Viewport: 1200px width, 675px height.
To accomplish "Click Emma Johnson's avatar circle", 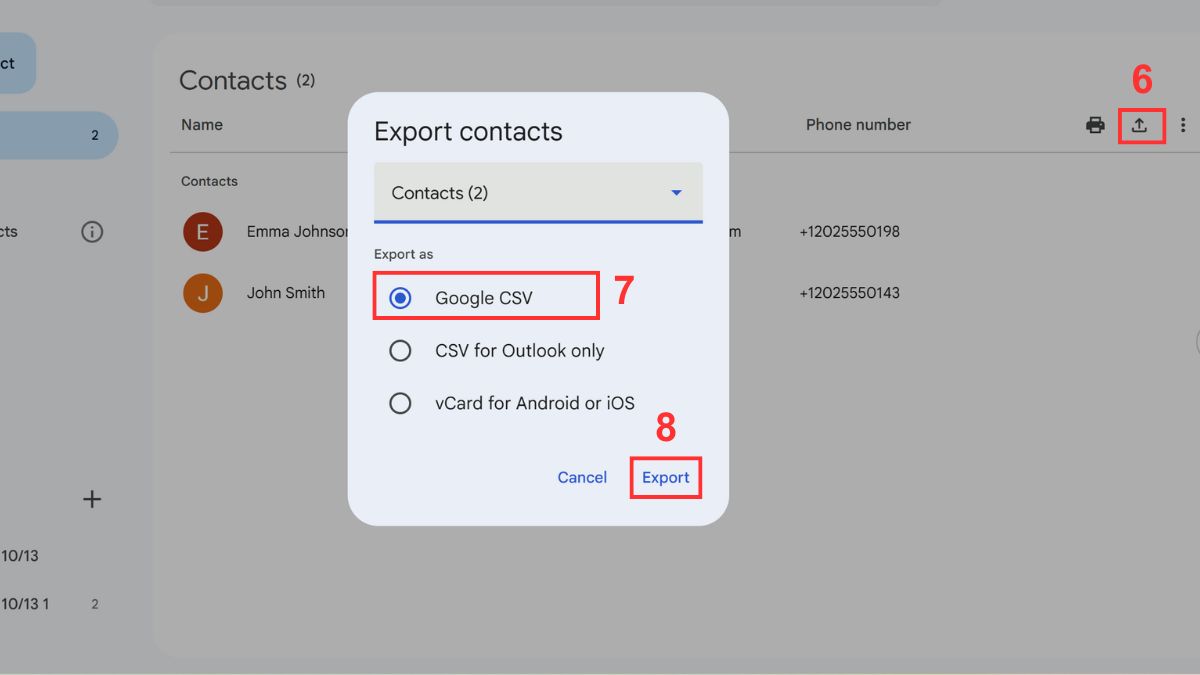I will [203, 231].
